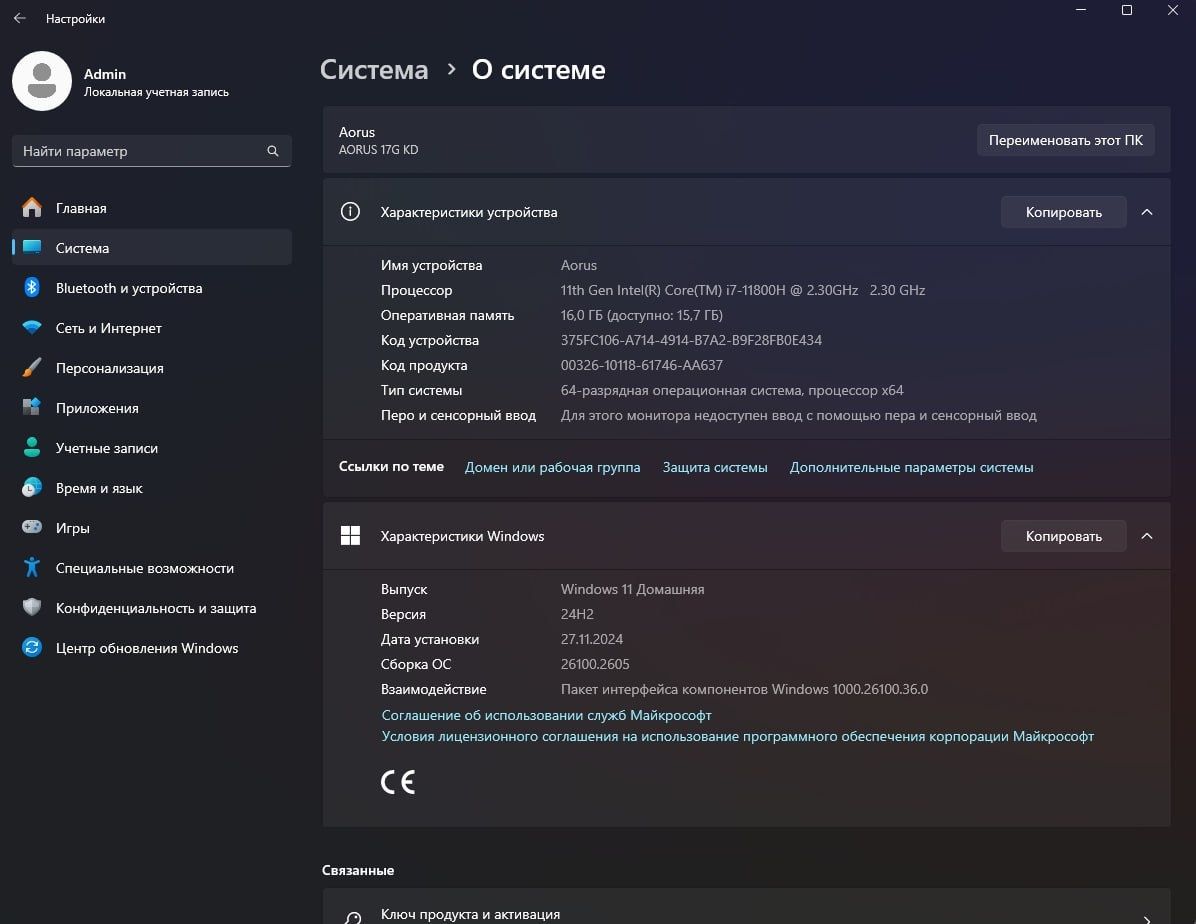Select the device ID 375FC106 value

[x=691, y=340]
